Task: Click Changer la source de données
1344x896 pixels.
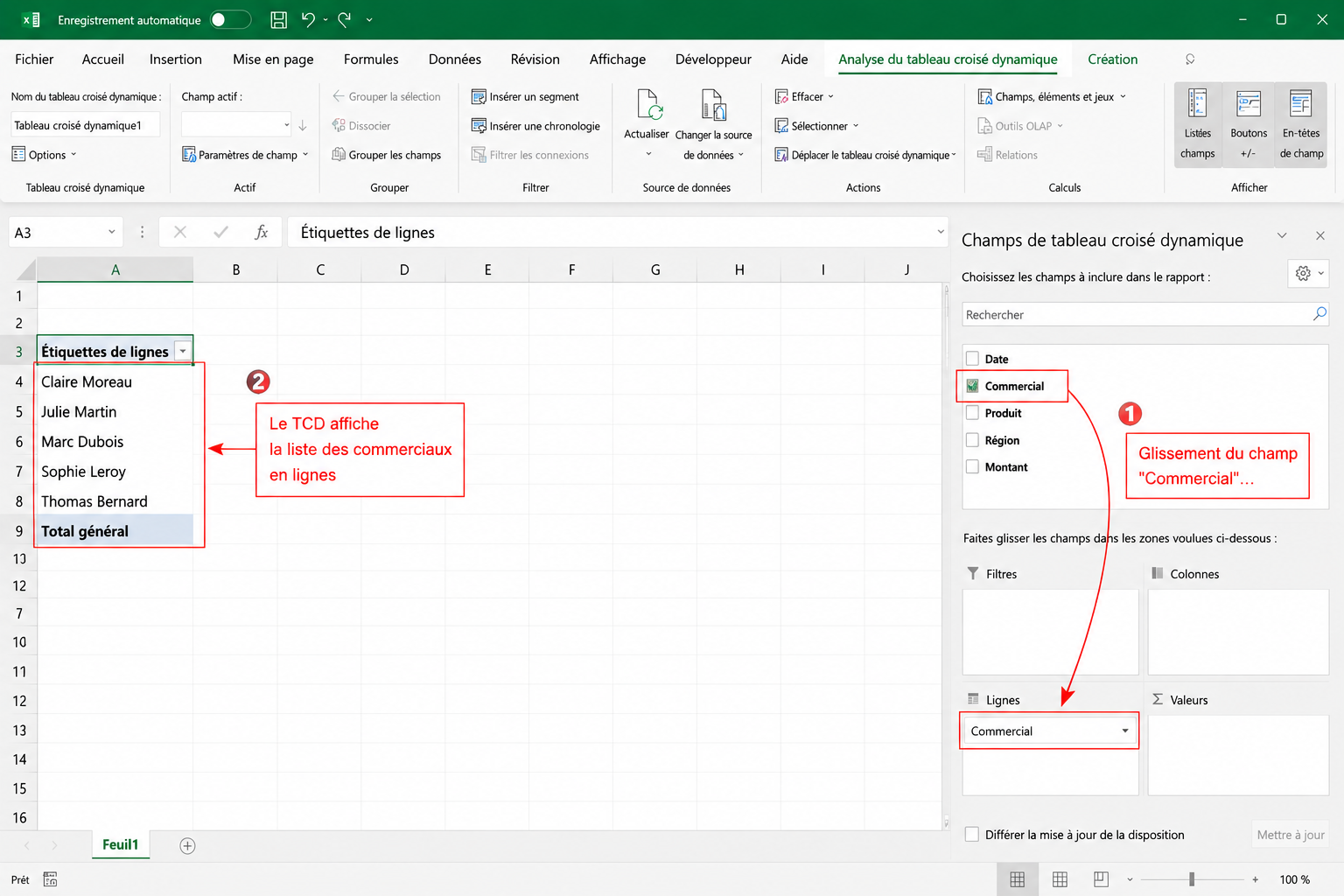Action: [713, 125]
